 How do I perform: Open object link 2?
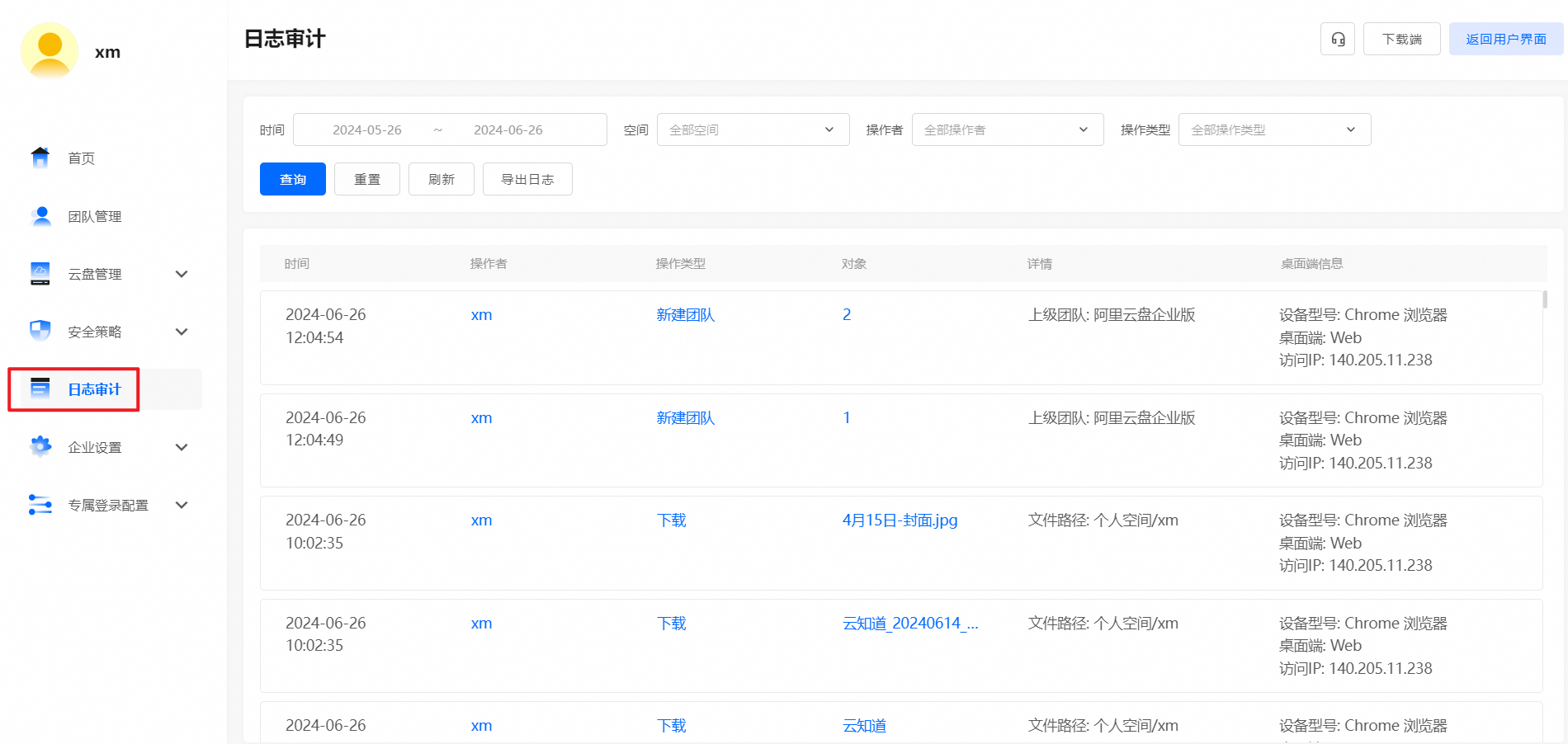(x=847, y=315)
